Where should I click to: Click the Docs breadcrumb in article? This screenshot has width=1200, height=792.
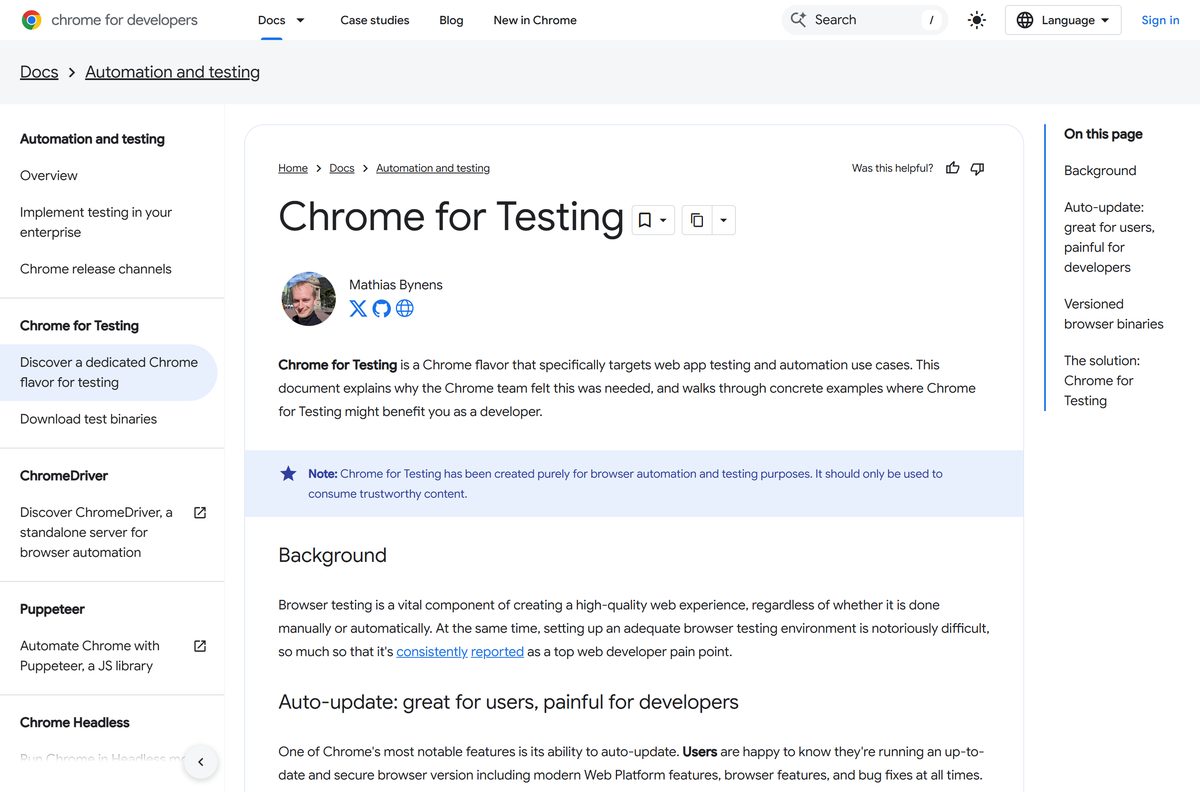(x=342, y=168)
